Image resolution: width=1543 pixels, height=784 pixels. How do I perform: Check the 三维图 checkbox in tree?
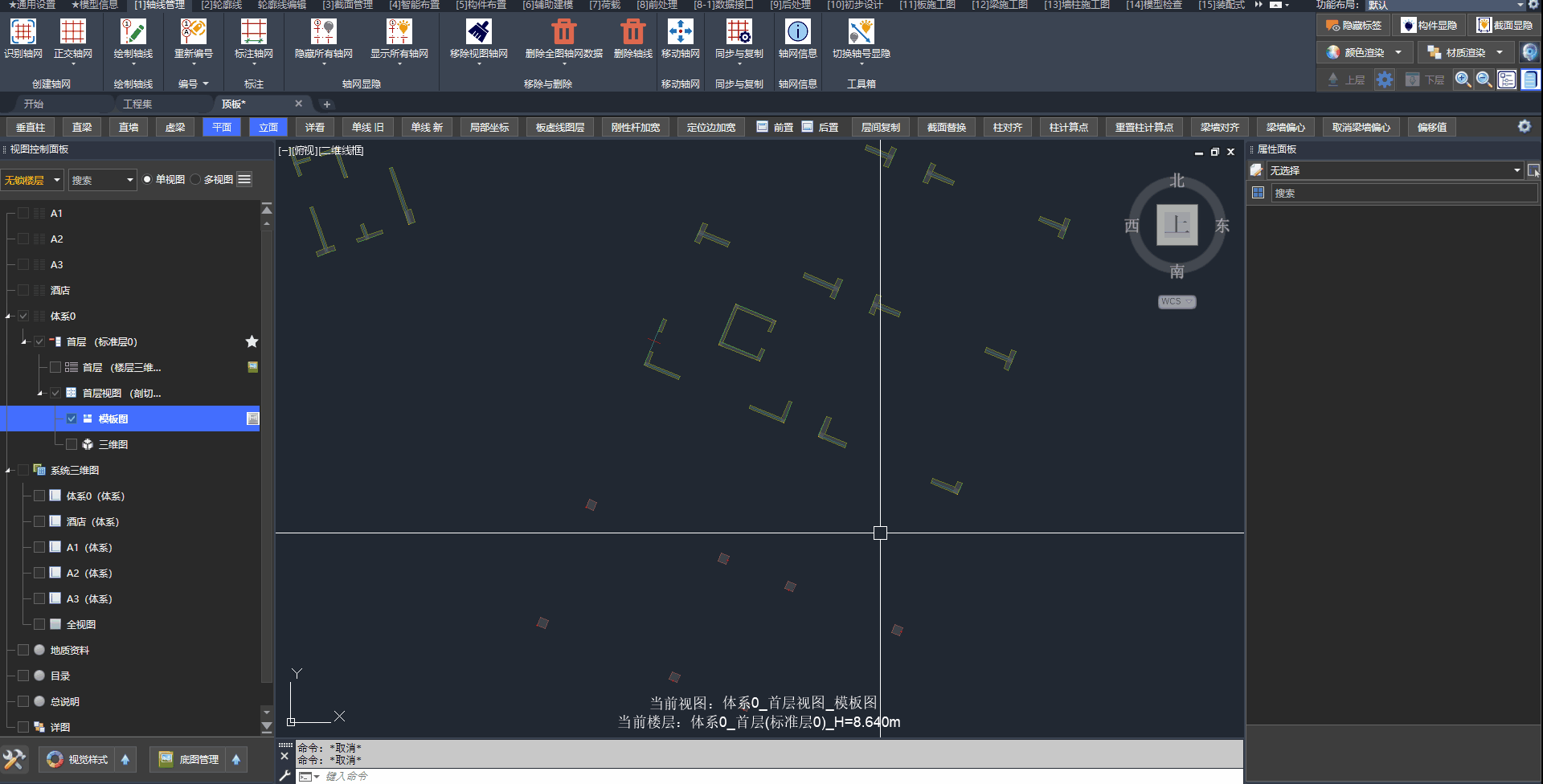click(72, 444)
